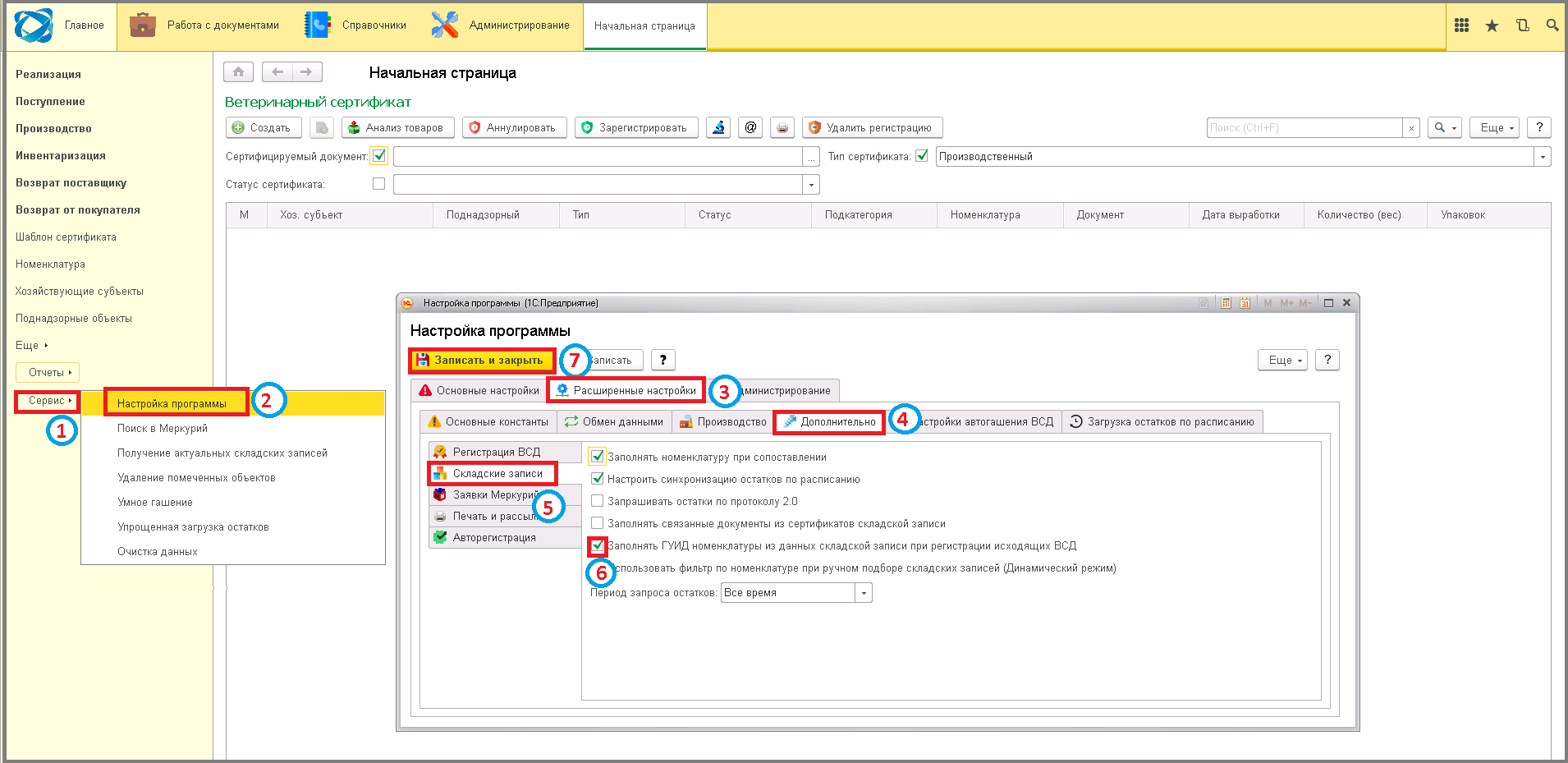Open the calendar icon in the dialog title bar
Image resolution: width=1568 pixels, height=763 pixels.
pyautogui.click(x=1245, y=303)
